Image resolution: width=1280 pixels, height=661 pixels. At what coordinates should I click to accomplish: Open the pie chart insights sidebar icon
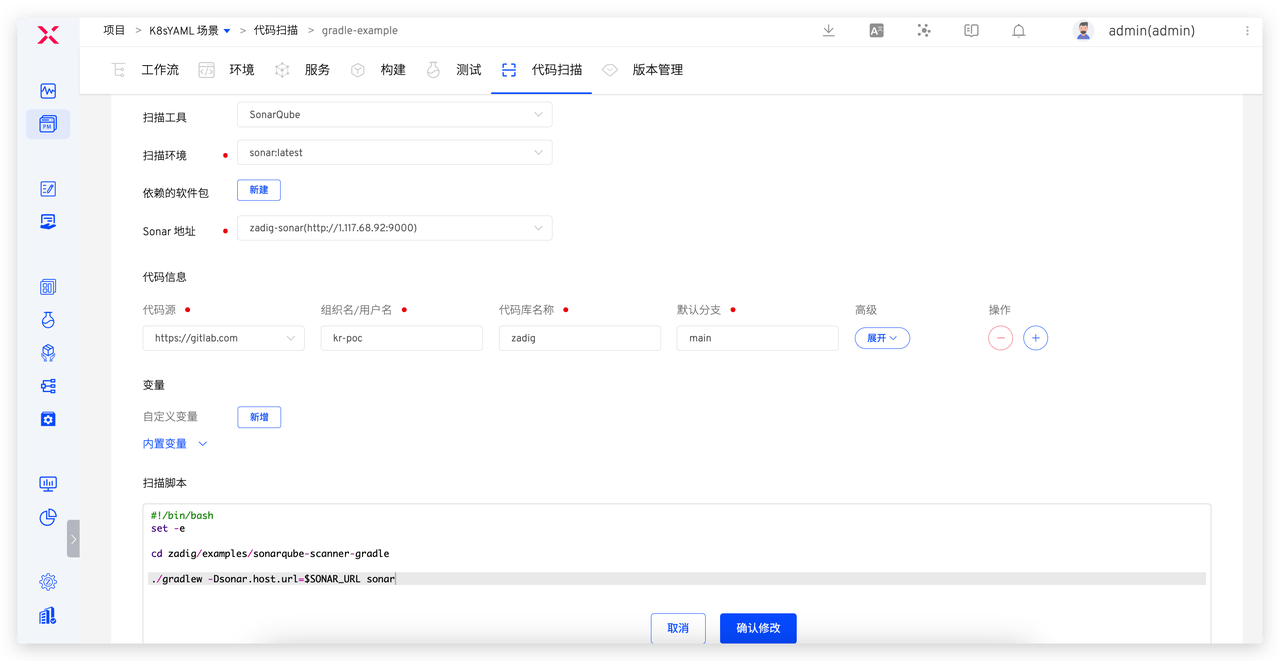[48, 517]
